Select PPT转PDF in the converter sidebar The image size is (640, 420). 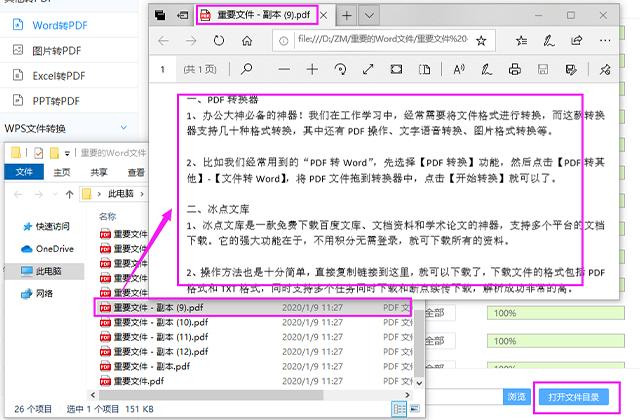(56, 101)
